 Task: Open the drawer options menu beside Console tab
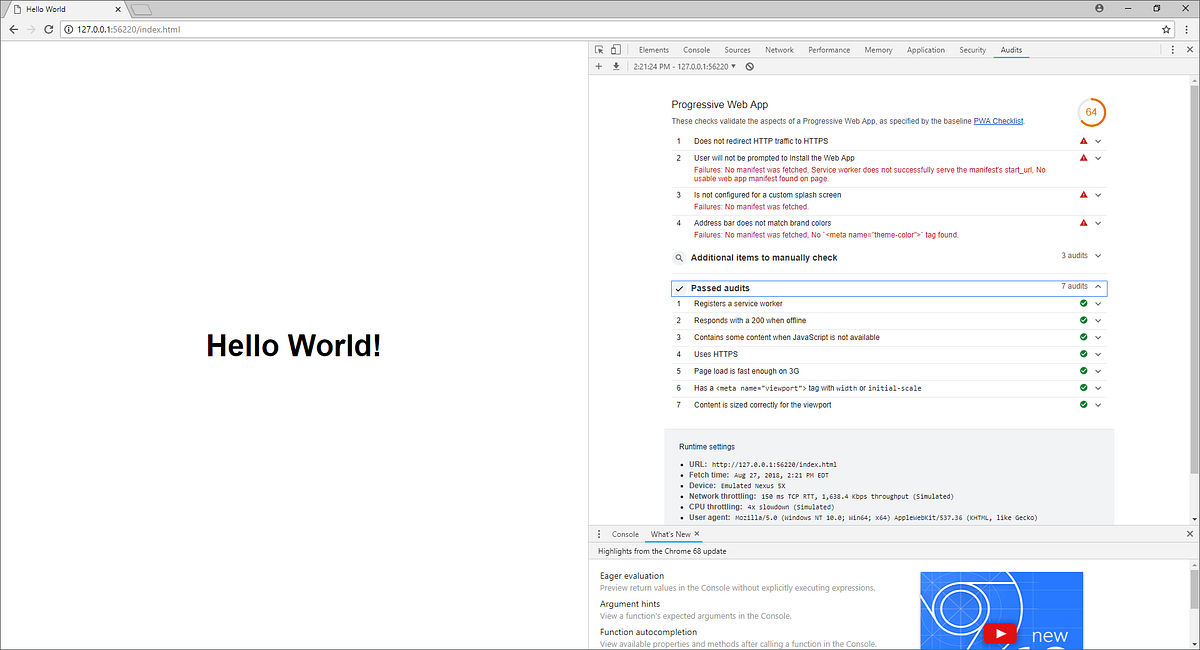coord(598,533)
